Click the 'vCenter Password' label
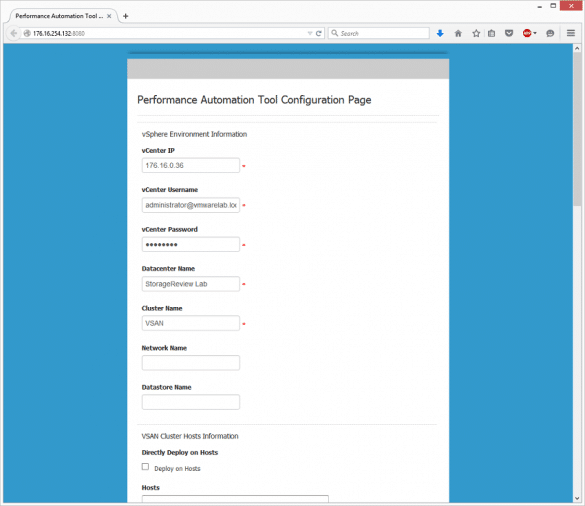The image size is (585, 506). [170, 229]
